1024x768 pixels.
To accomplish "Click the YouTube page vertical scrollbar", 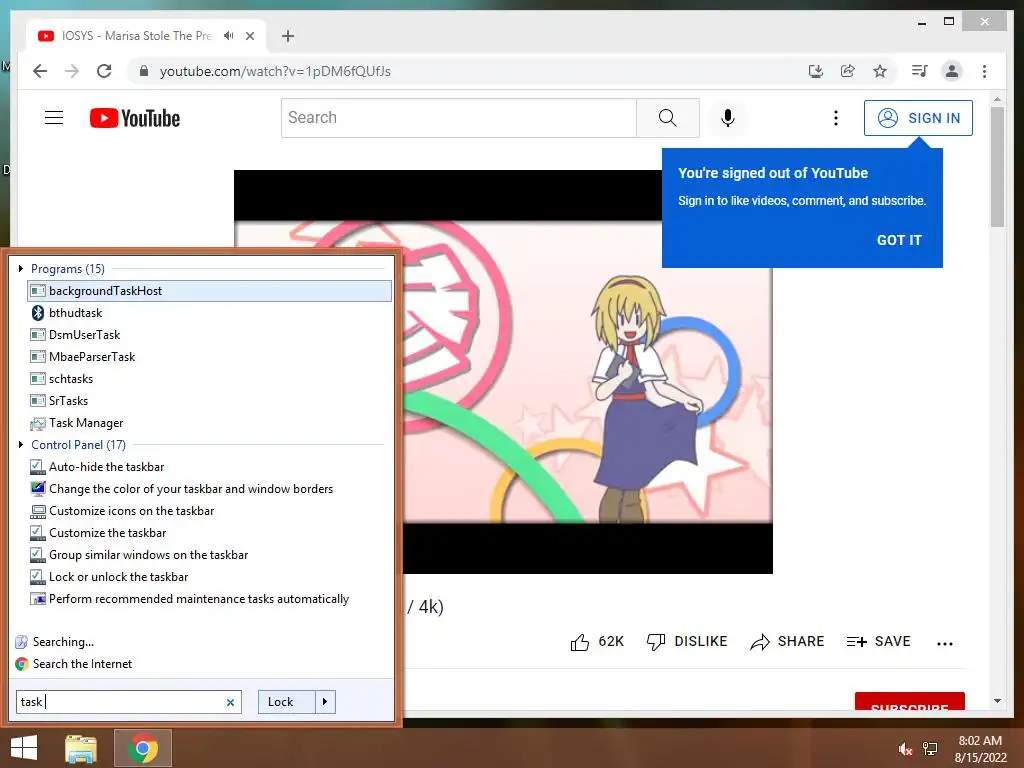I will (997, 167).
